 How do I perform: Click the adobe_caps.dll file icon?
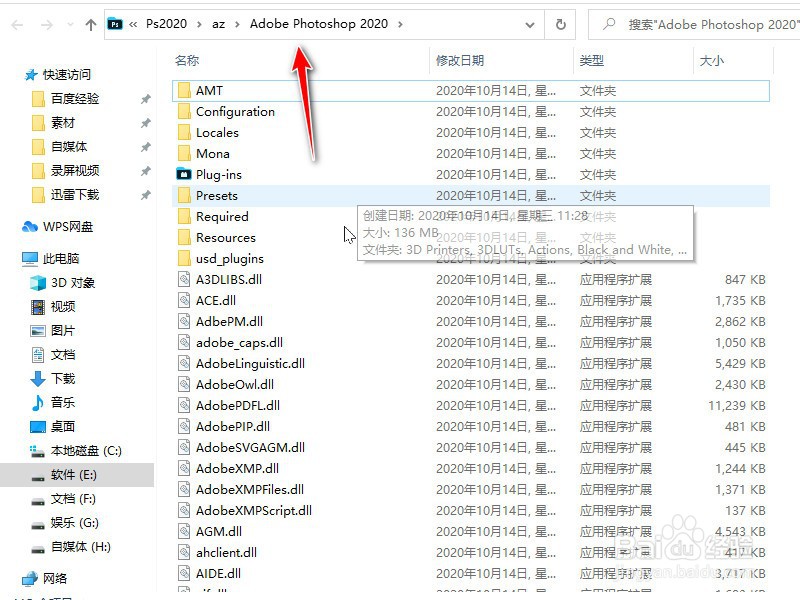click(x=184, y=342)
